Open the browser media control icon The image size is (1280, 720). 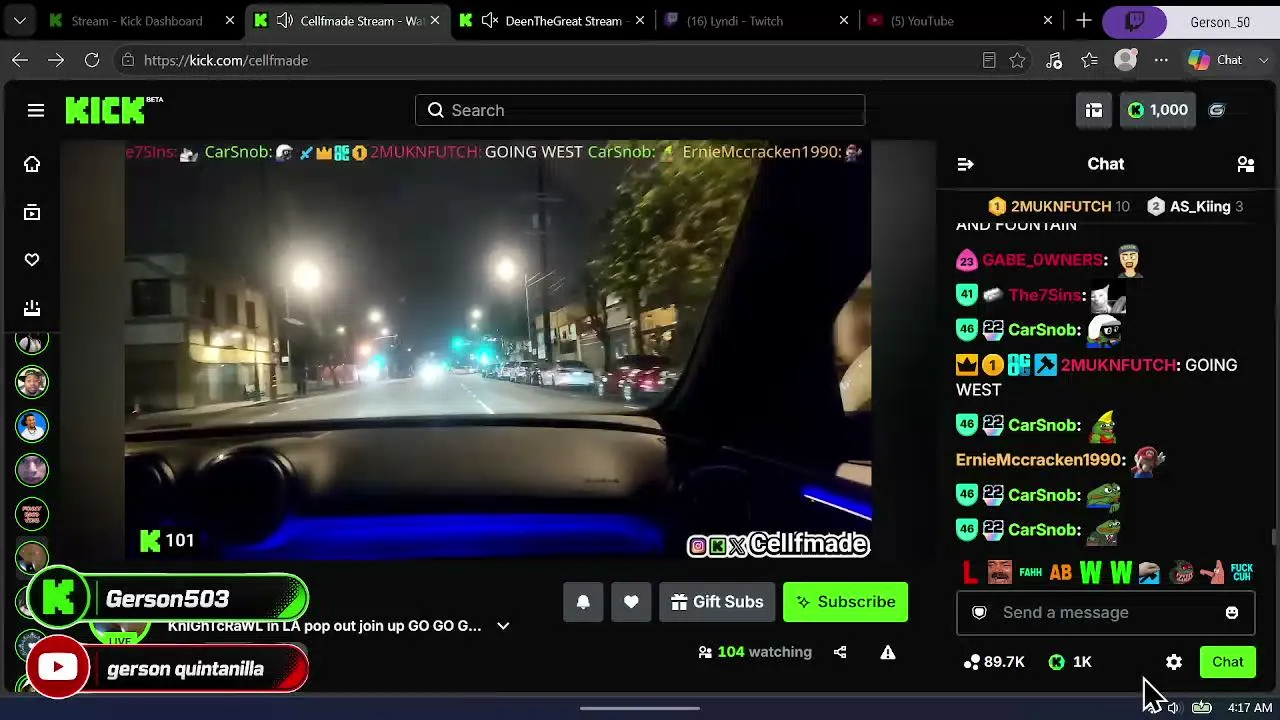coord(1054,61)
